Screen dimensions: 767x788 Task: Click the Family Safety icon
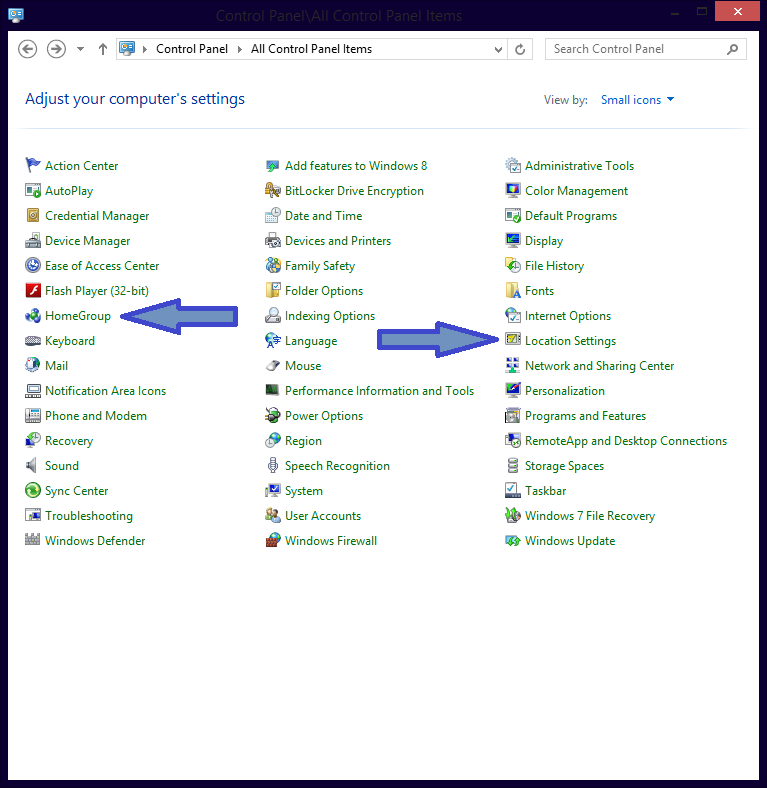tap(272, 265)
